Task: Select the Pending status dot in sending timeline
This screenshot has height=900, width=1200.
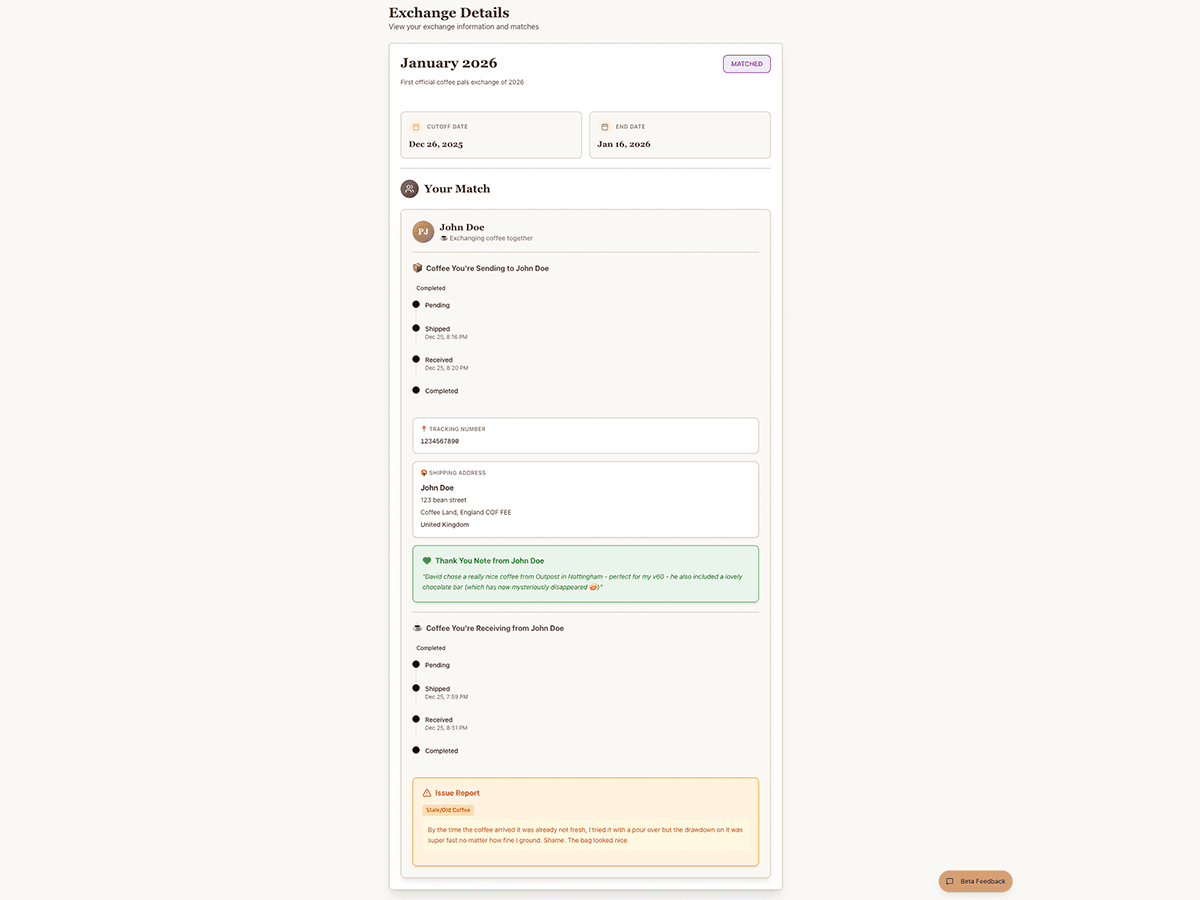Action: click(416, 303)
